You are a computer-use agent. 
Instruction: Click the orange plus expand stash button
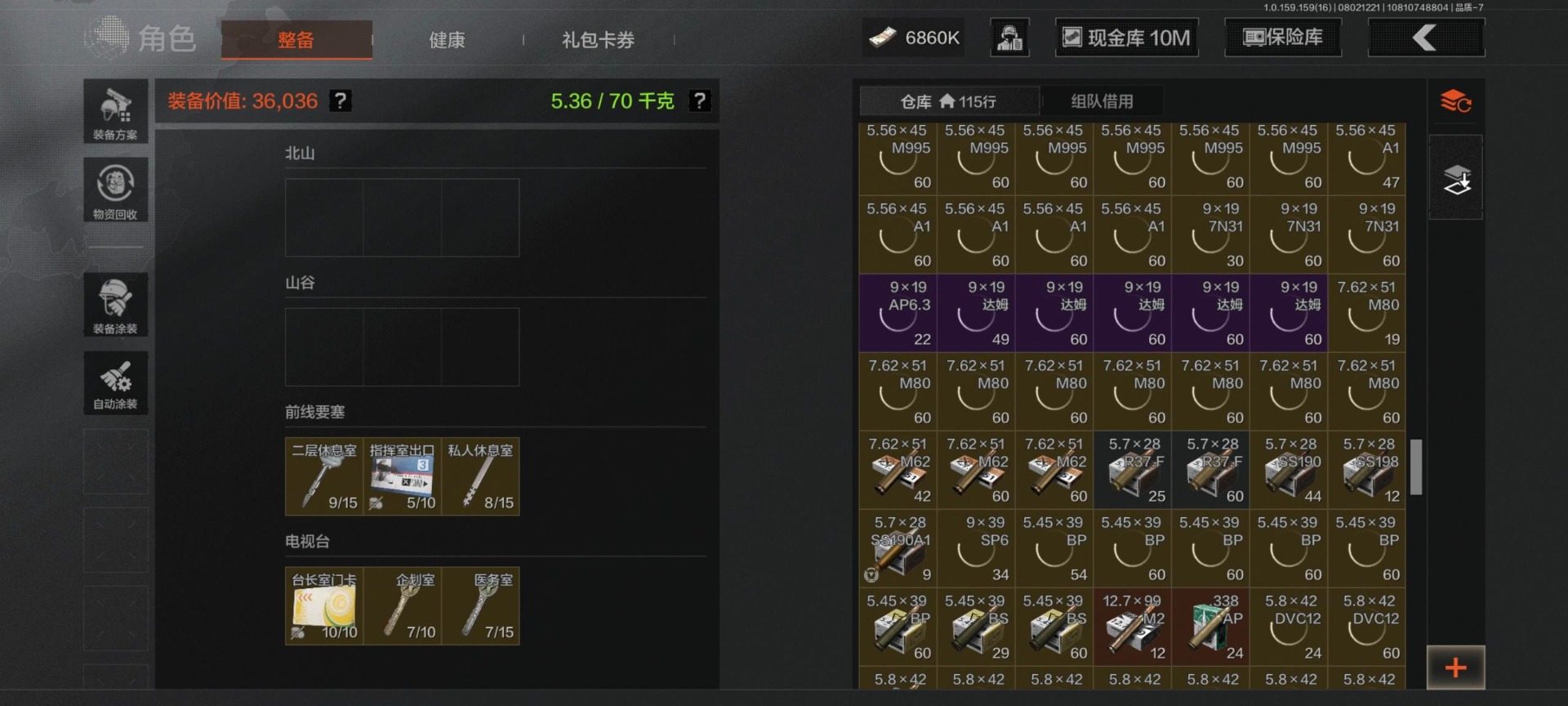pyautogui.click(x=1455, y=668)
